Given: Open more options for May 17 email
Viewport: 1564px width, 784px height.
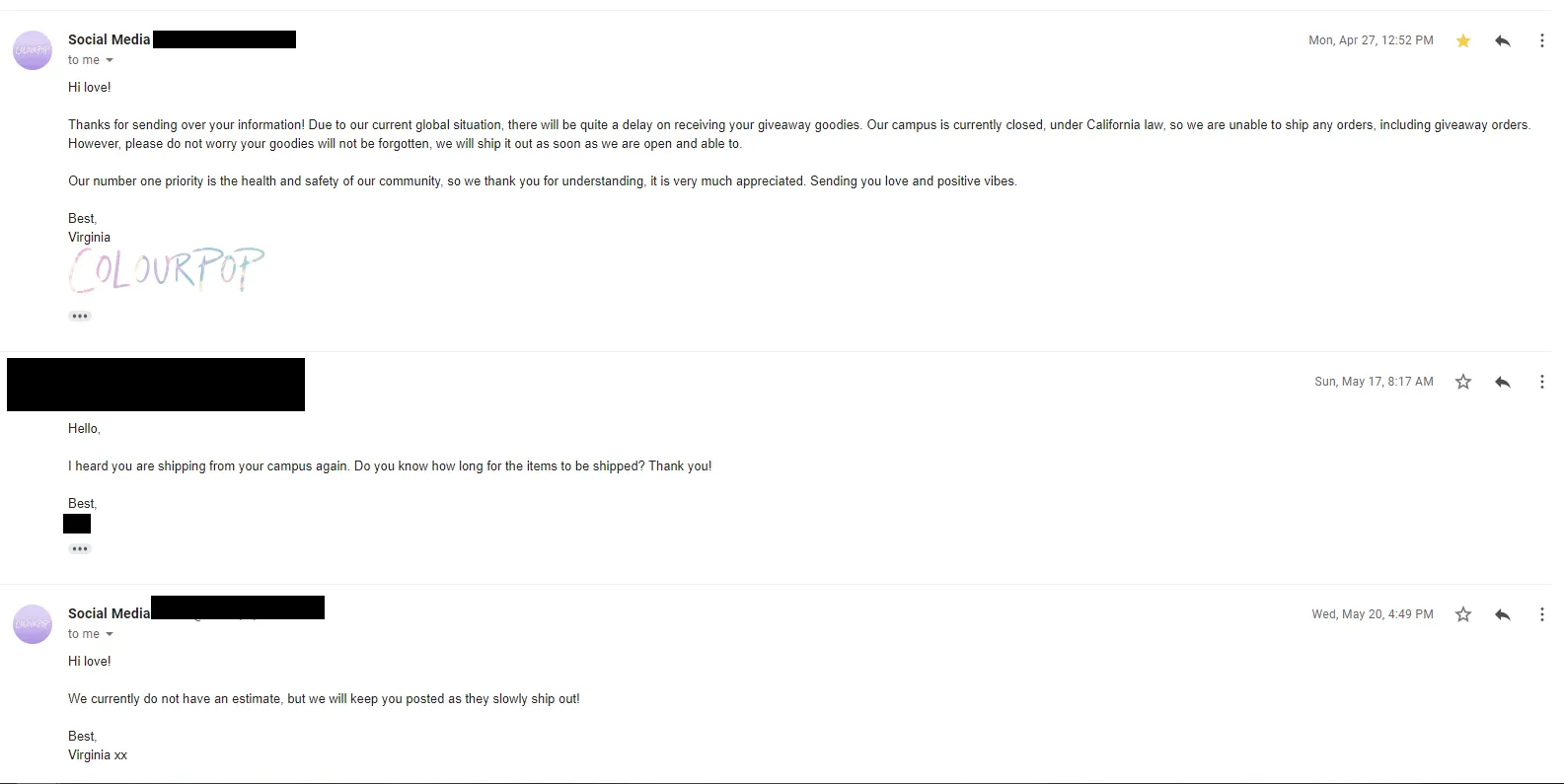Looking at the screenshot, I should tap(1542, 382).
